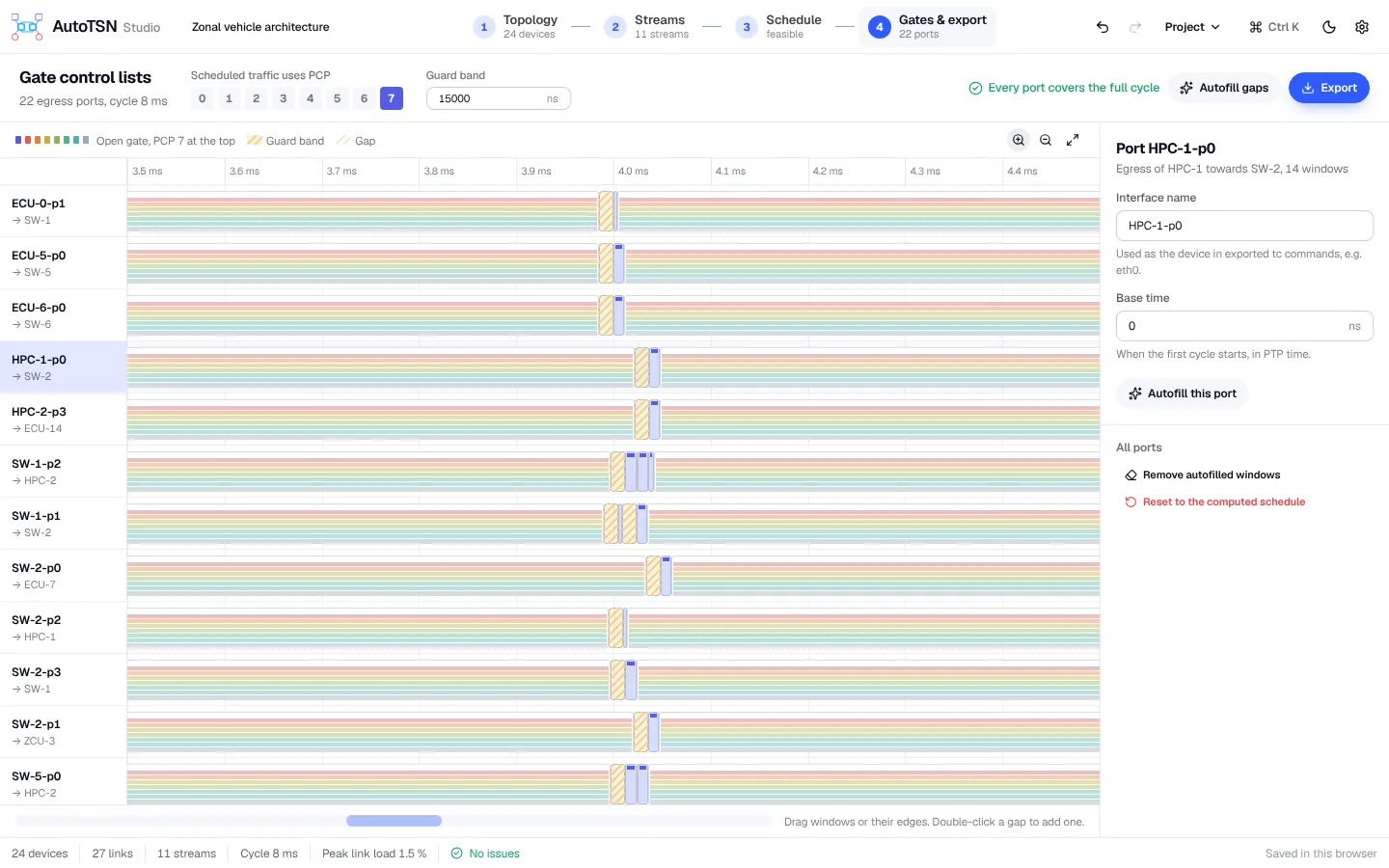Go to the Streams step
Image resolution: width=1389 pixels, height=868 pixels.
pyautogui.click(x=647, y=27)
